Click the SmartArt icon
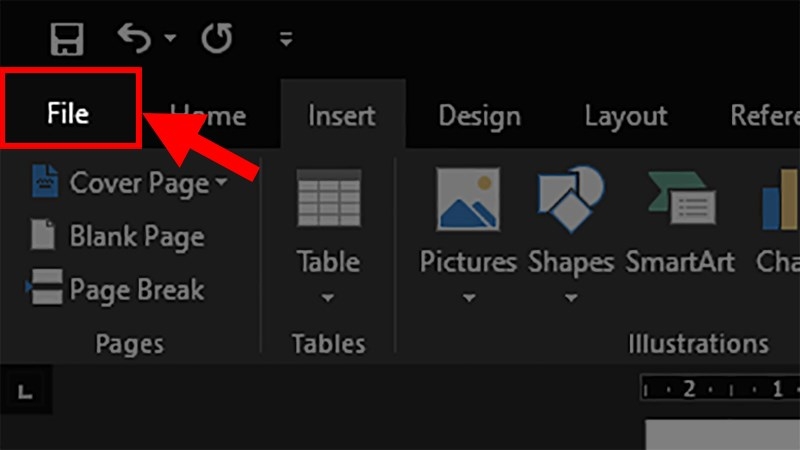 pyautogui.click(x=680, y=199)
